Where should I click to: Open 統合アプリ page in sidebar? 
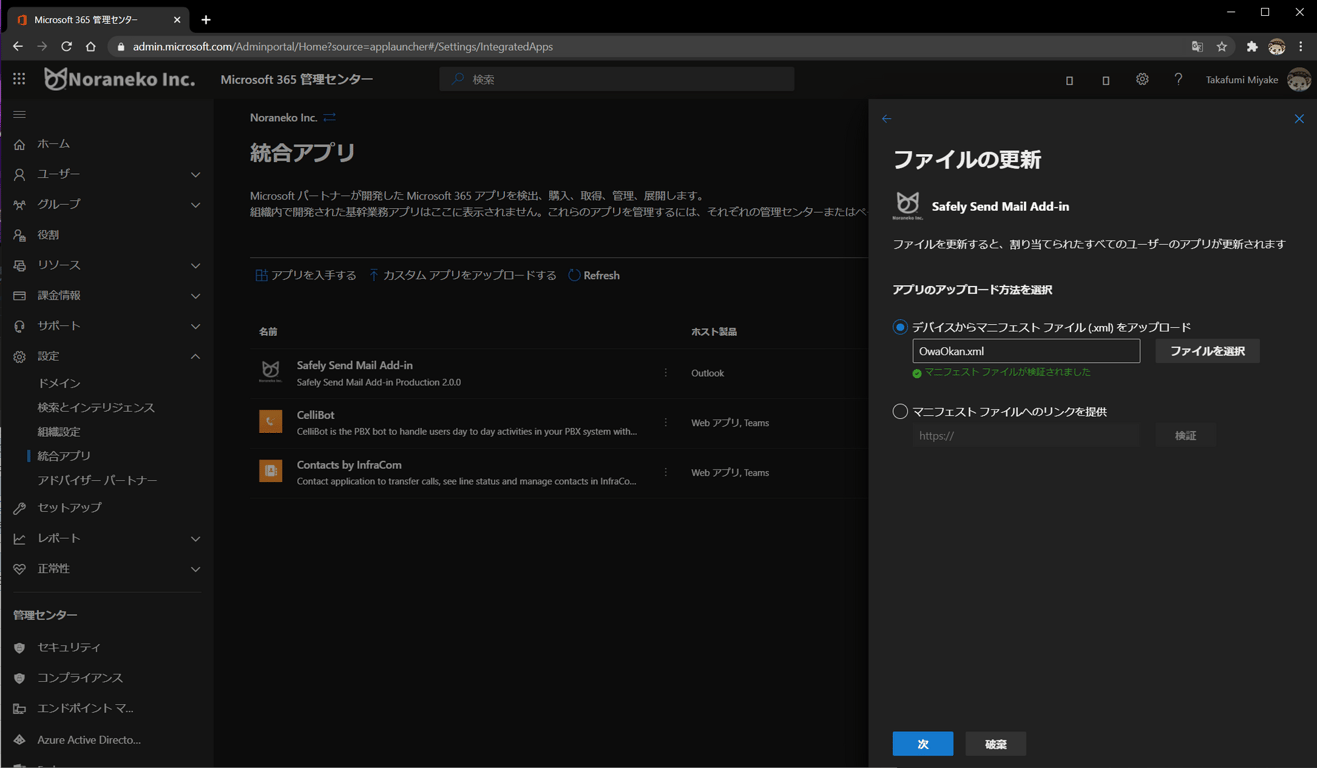[x=64, y=456]
